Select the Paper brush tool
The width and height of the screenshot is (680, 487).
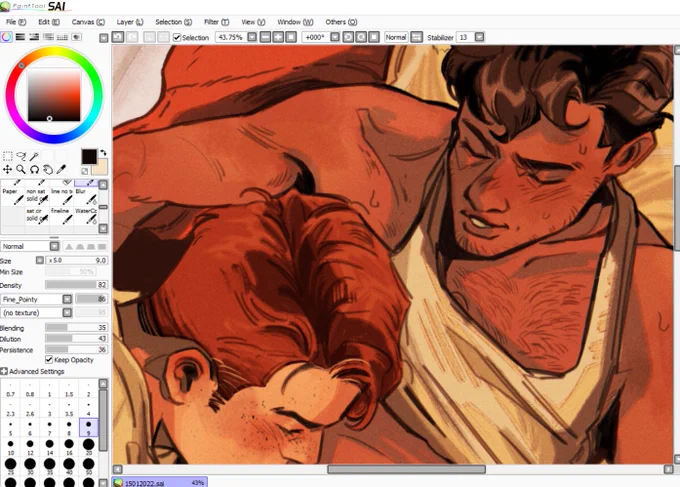[13, 196]
